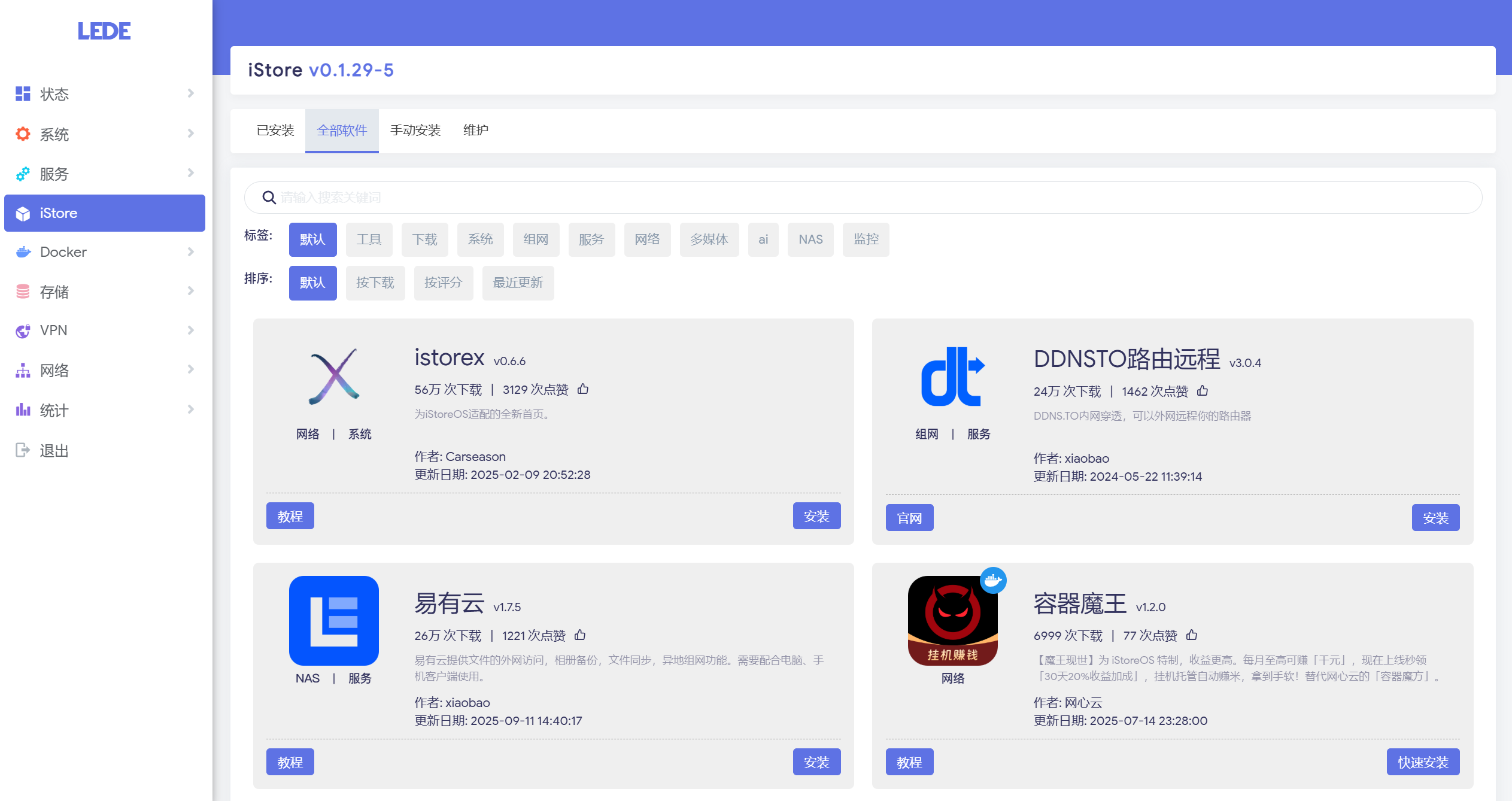
Task: Switch to the 已安装 tab
Action: click(276, 130)
